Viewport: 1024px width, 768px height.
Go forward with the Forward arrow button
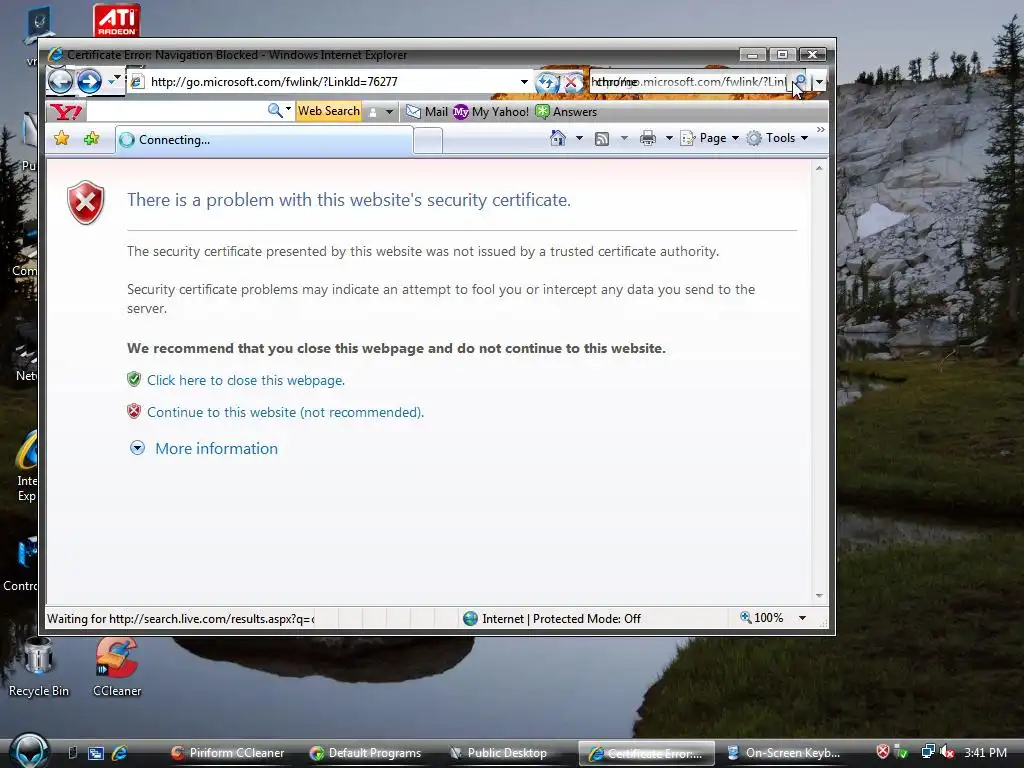coord(89,82)
